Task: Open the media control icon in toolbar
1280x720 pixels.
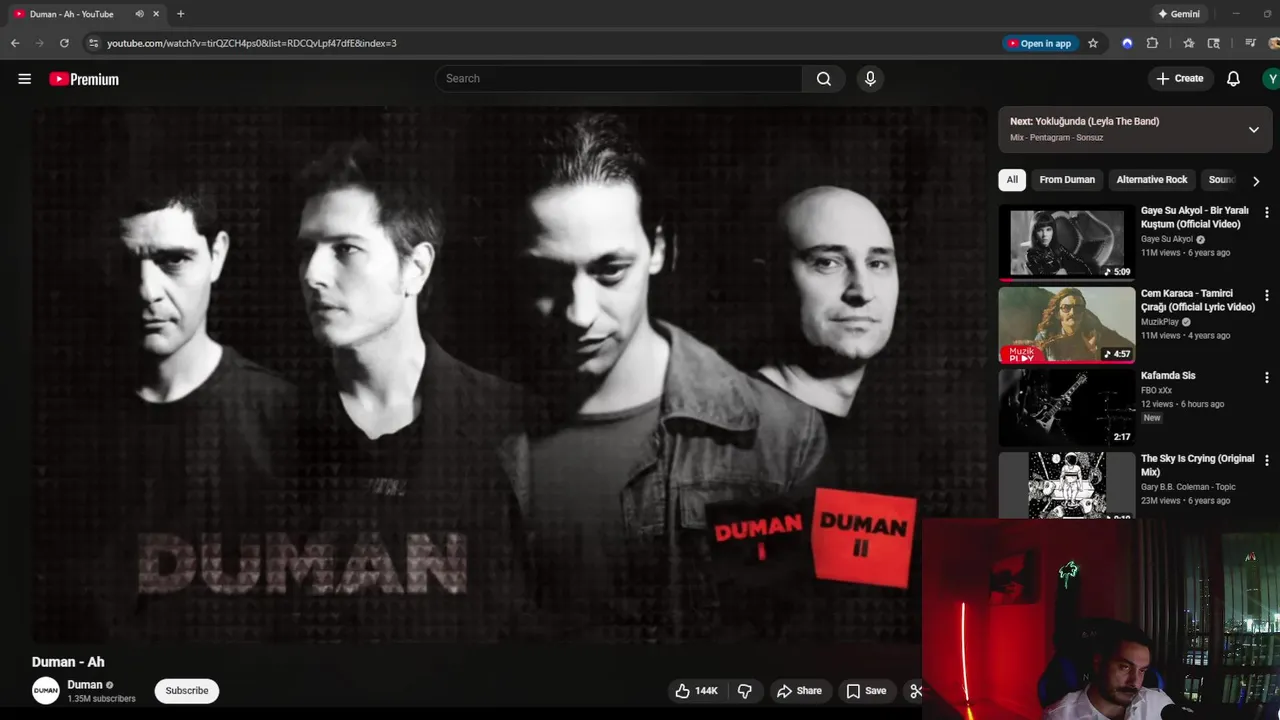Action: (x=1250, y=43)
